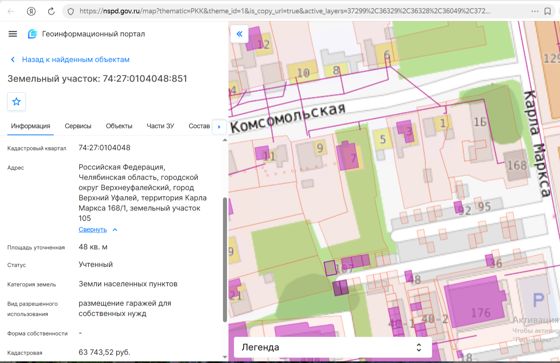View site security shield icon

tap(71, 11)
